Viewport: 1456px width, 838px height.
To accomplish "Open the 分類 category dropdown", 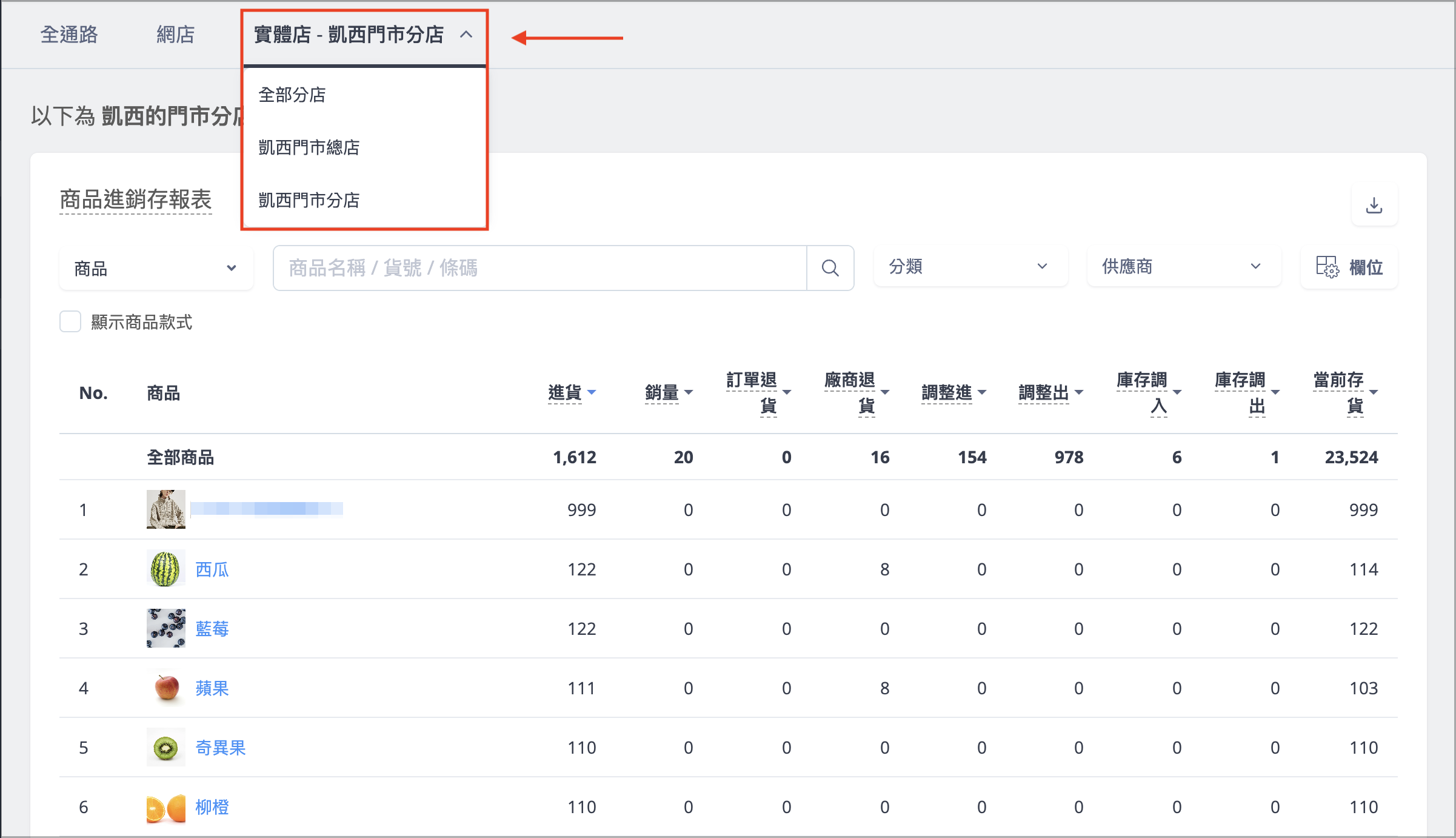I will (x=970, y=266).
